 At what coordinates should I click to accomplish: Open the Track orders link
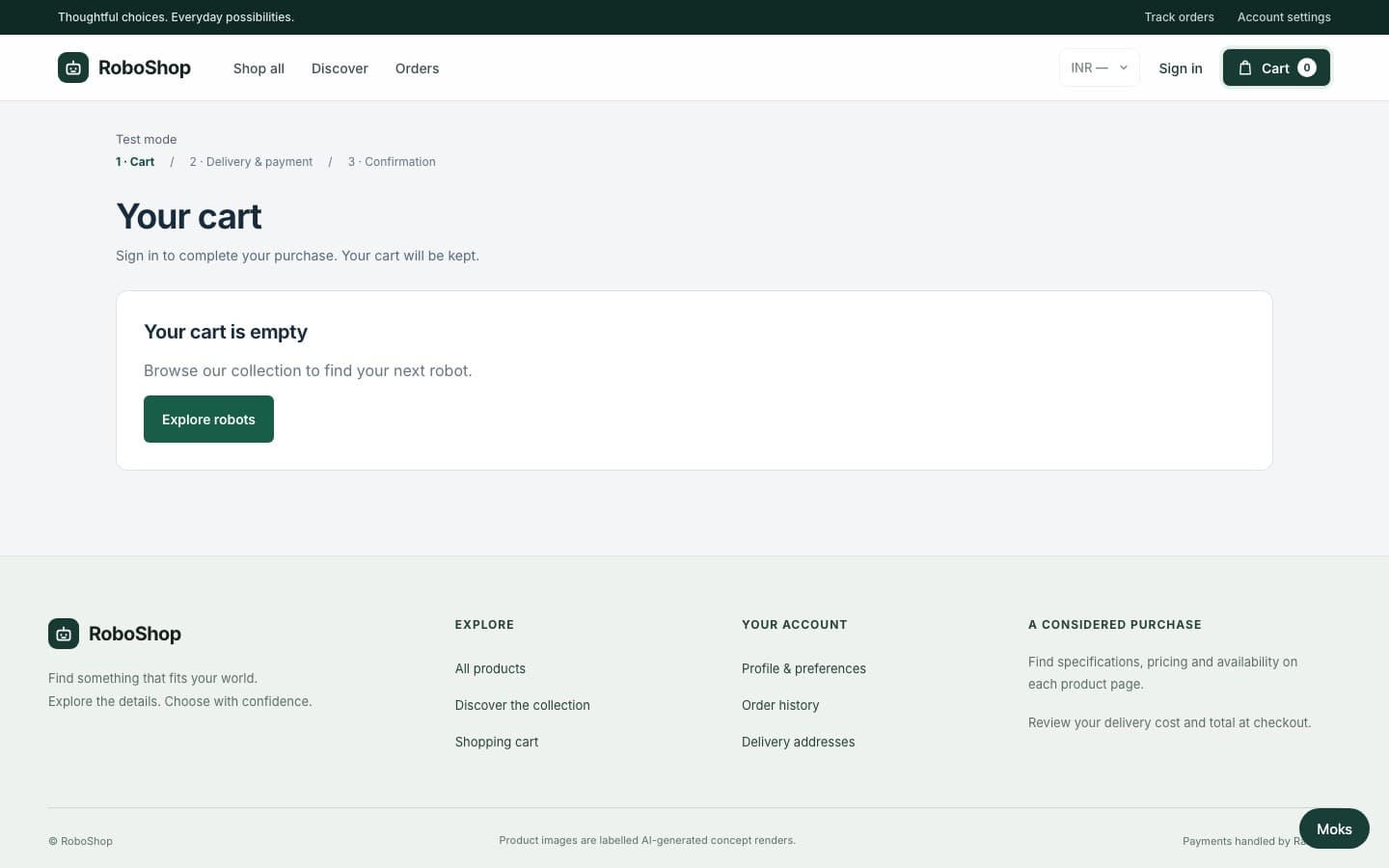[1179, 17]
